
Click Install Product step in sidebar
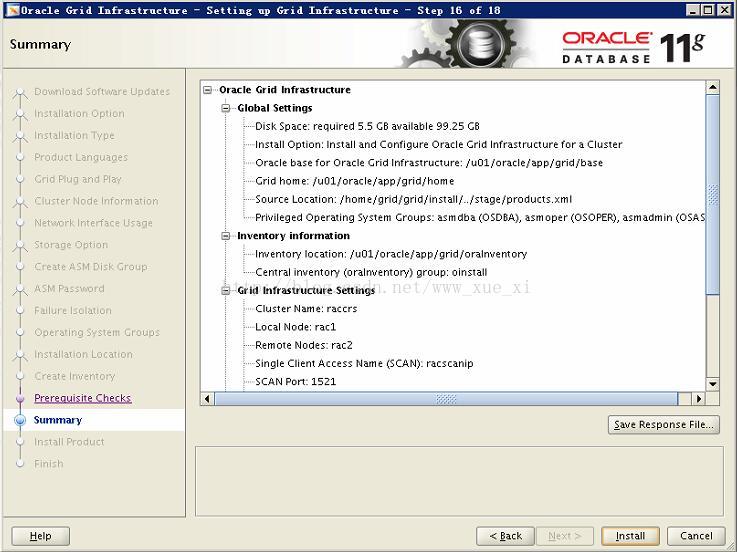tap(69, 442)
